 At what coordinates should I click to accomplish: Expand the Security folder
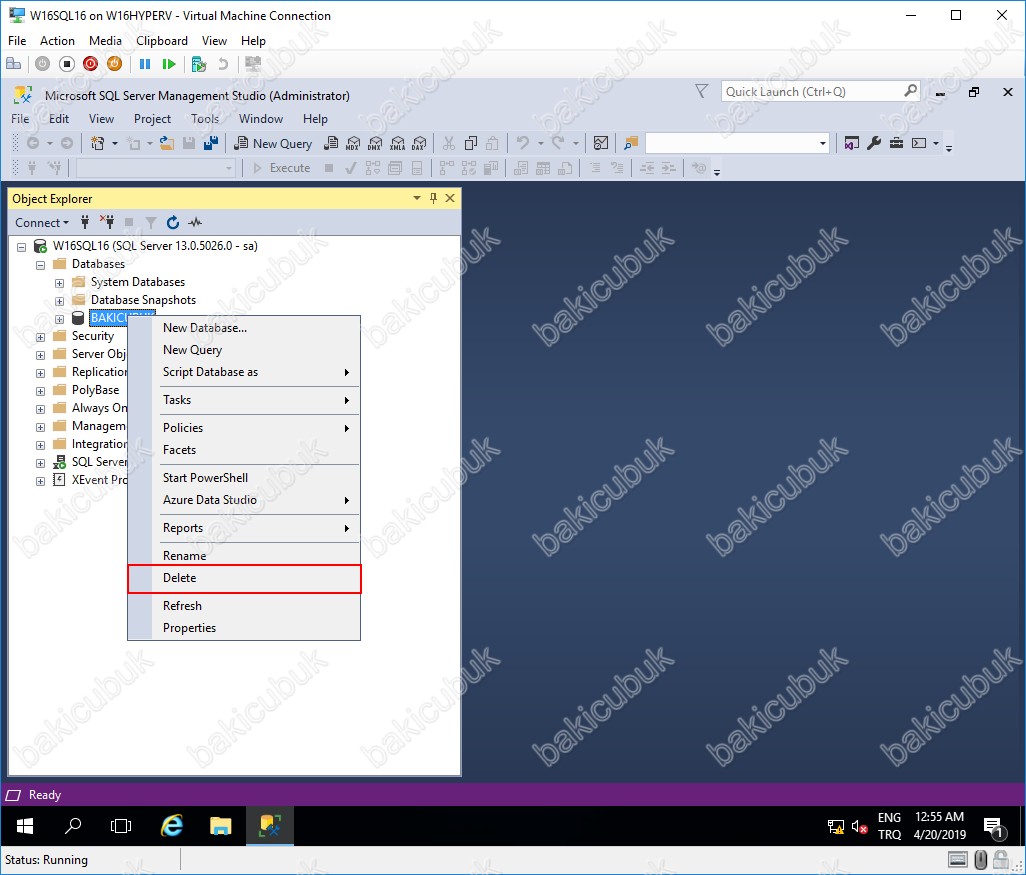pos(41,337)
